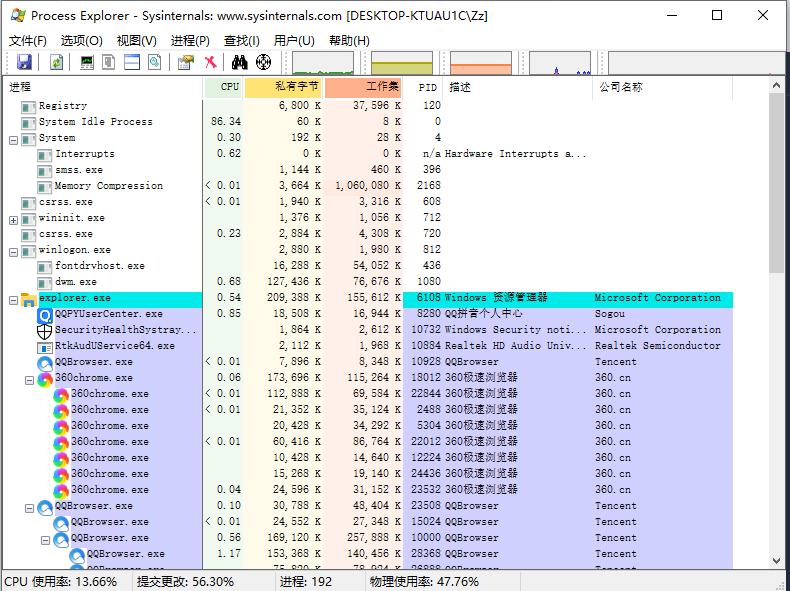Collapse the System process tree node
This screenshot has width=790, height=591.
[14, 141]
